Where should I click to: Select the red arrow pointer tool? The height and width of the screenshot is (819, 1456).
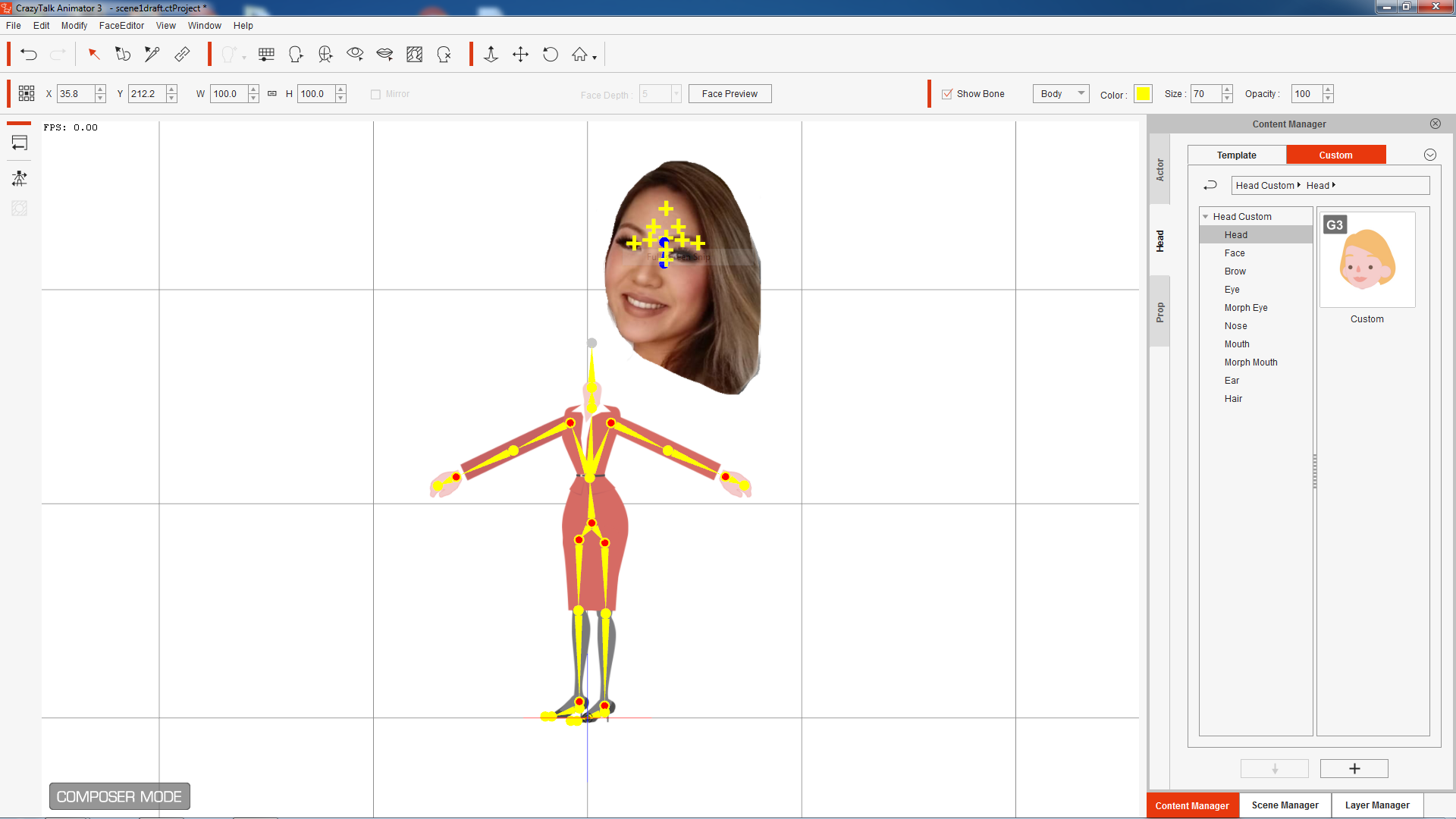click(94, 54)
